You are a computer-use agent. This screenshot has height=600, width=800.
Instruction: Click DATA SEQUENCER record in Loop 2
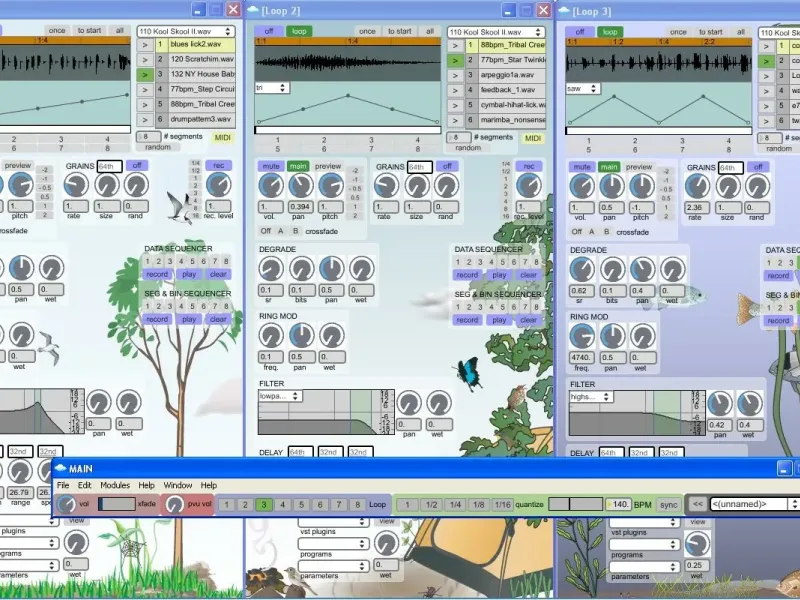pyautogui.click(x=467, y=274)
